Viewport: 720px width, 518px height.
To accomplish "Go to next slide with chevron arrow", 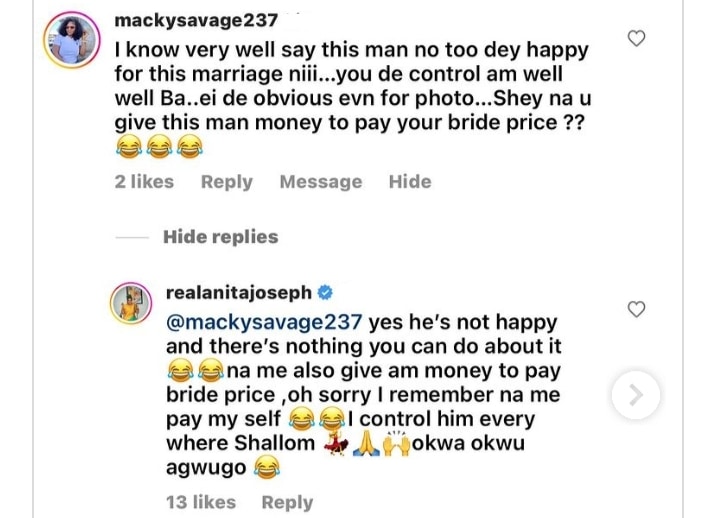I will [x=635, y=395].
